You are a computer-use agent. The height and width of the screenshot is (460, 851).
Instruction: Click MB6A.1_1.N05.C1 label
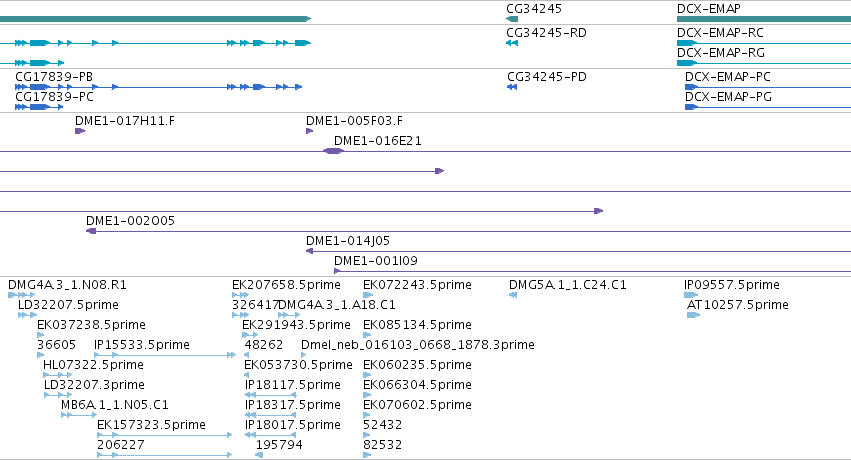(x=115, y=405)
